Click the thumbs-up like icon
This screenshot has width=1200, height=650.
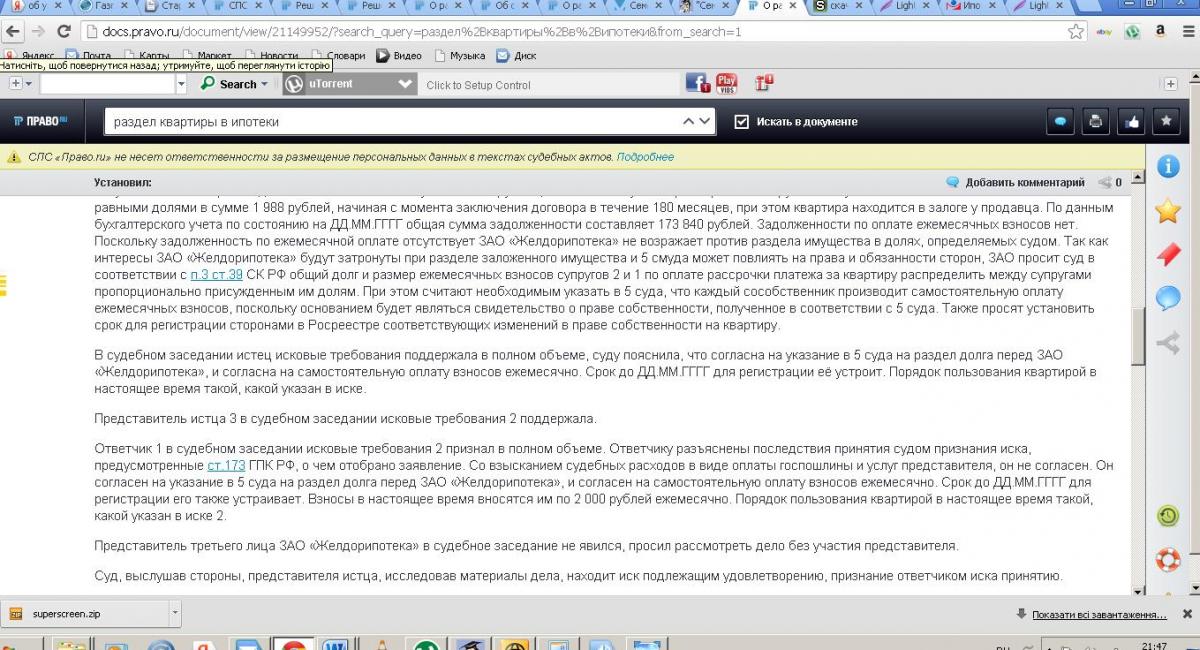1130,122
